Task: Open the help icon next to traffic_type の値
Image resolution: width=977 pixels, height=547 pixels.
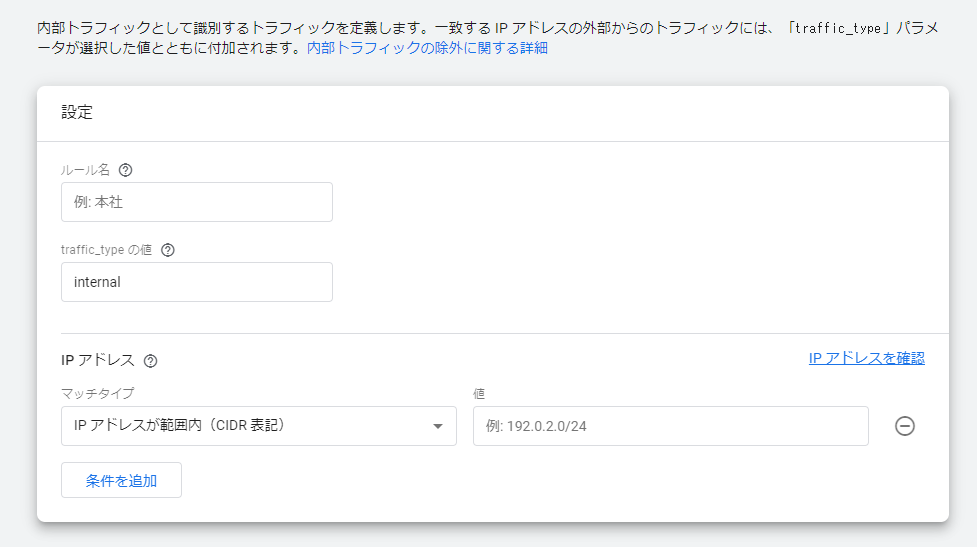Action: point(168,250)
